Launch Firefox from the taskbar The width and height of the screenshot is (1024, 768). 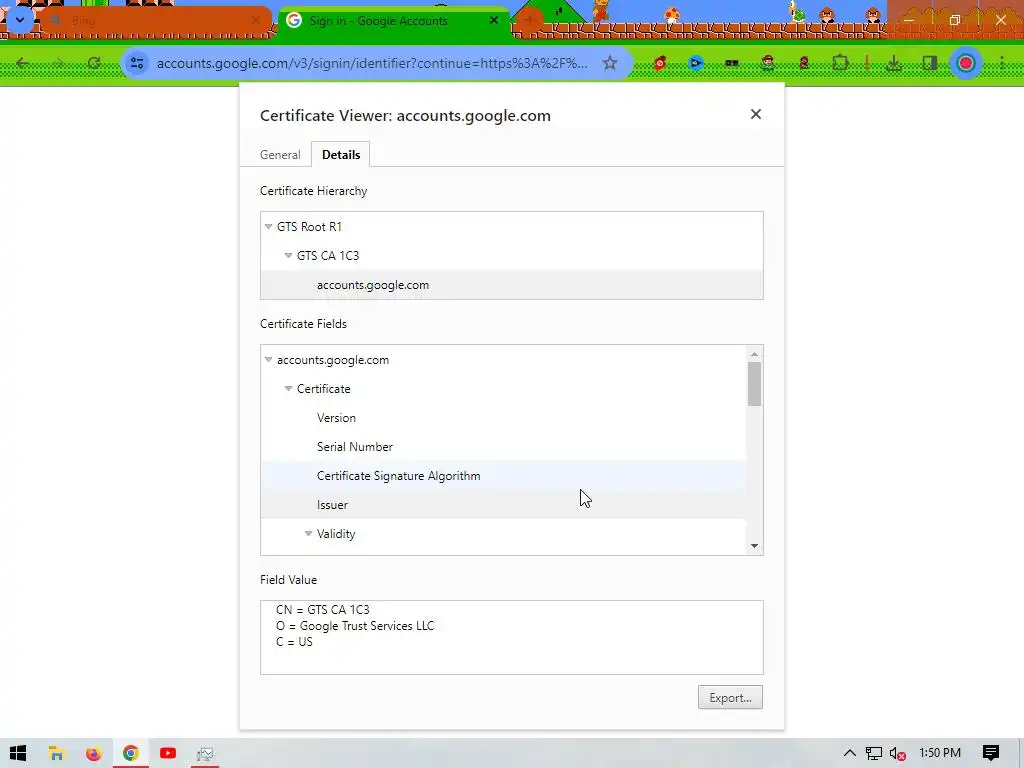point(93,754)
